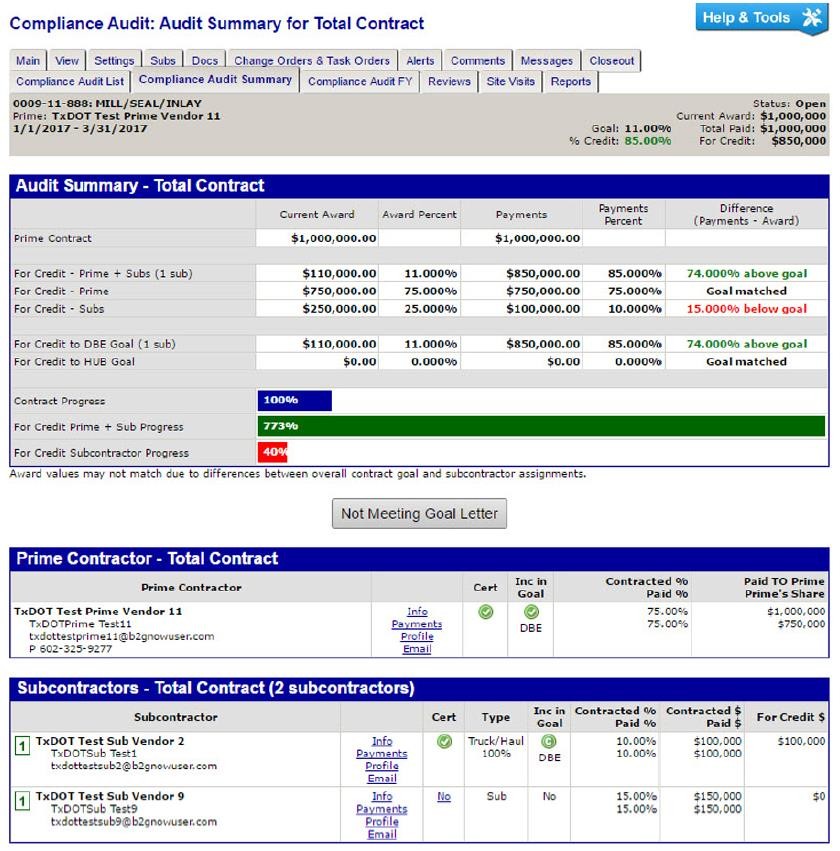
Task: Click red For Credit Subcontractor progress bar
Action: point(273,452)
